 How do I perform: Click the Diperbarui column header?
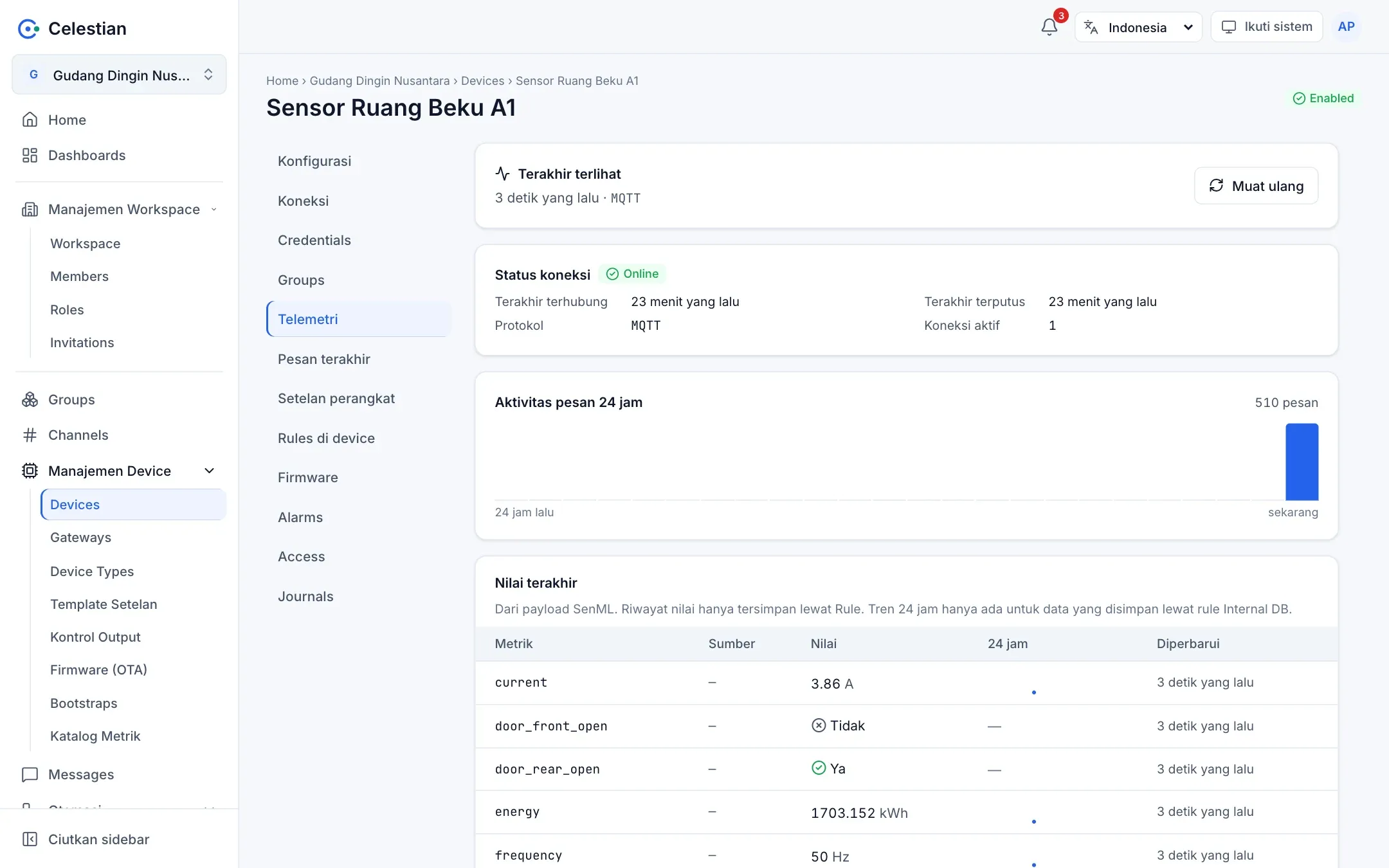point(1188,644)
